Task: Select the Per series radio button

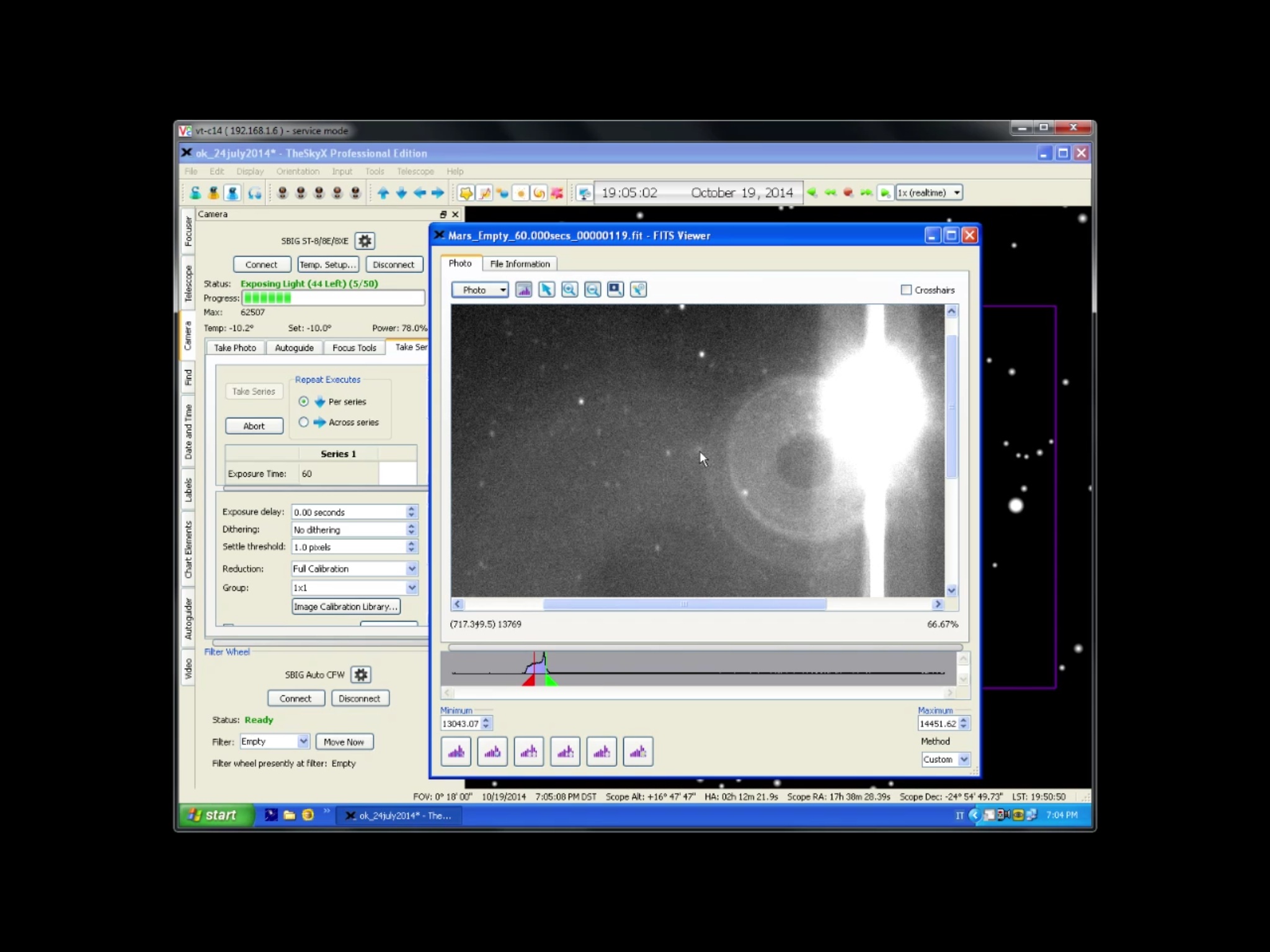Action: (x=303, y=402)
